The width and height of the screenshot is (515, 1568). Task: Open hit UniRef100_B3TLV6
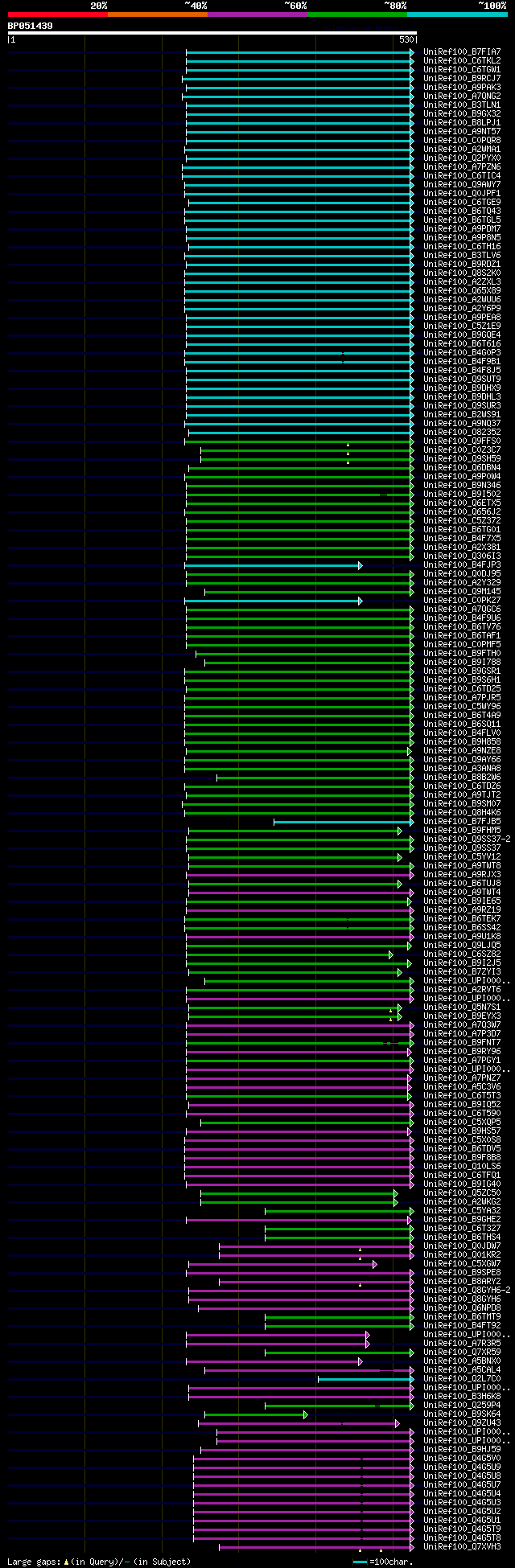tap(462, 255)
